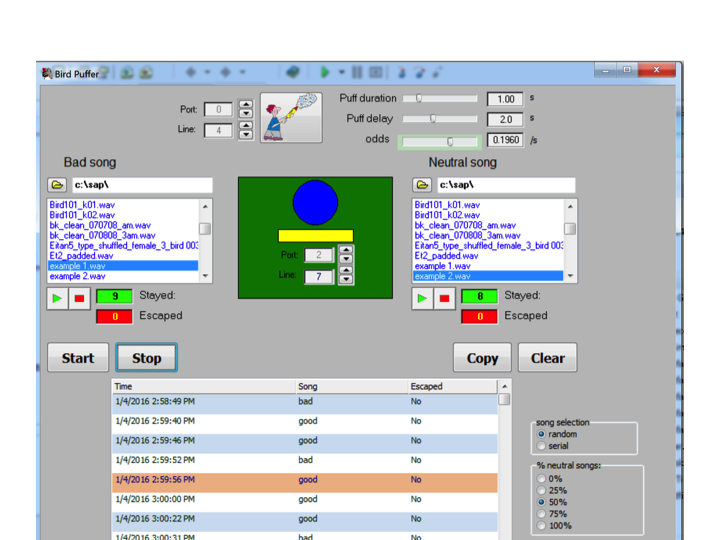720x540 pixels.
Task: Stop Neutral song playback with red square
Action: click(x=445, y=297)
